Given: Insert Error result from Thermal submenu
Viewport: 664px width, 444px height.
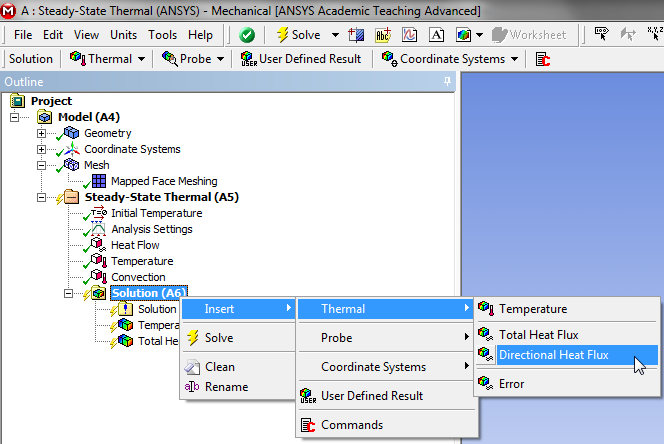Looking at the screenshot, I should coord(567,384).
